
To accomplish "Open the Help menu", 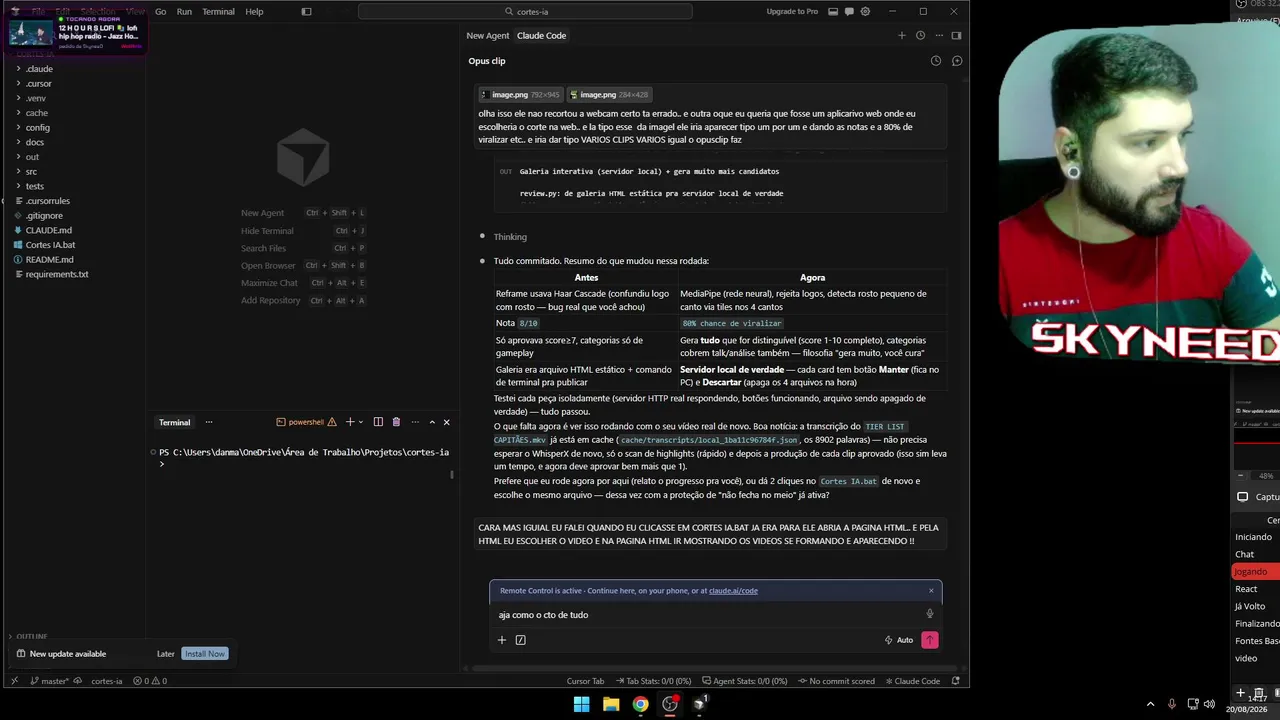I will tap(254, 12).
